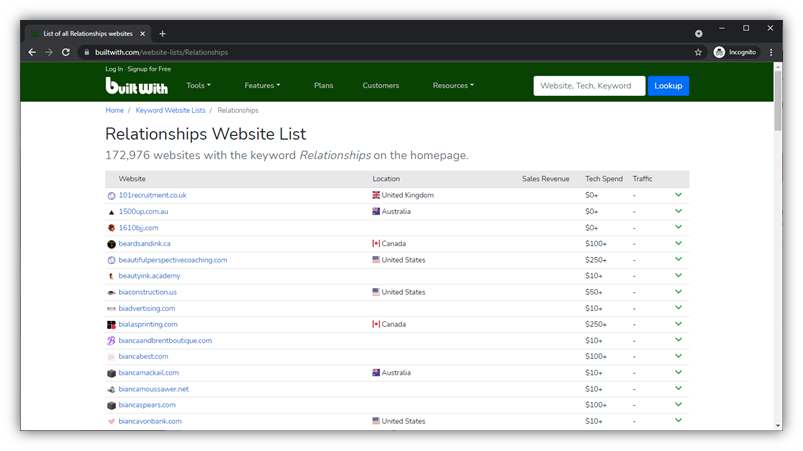Reload the current page
This screenshot has height=451, width=803.
66,52
